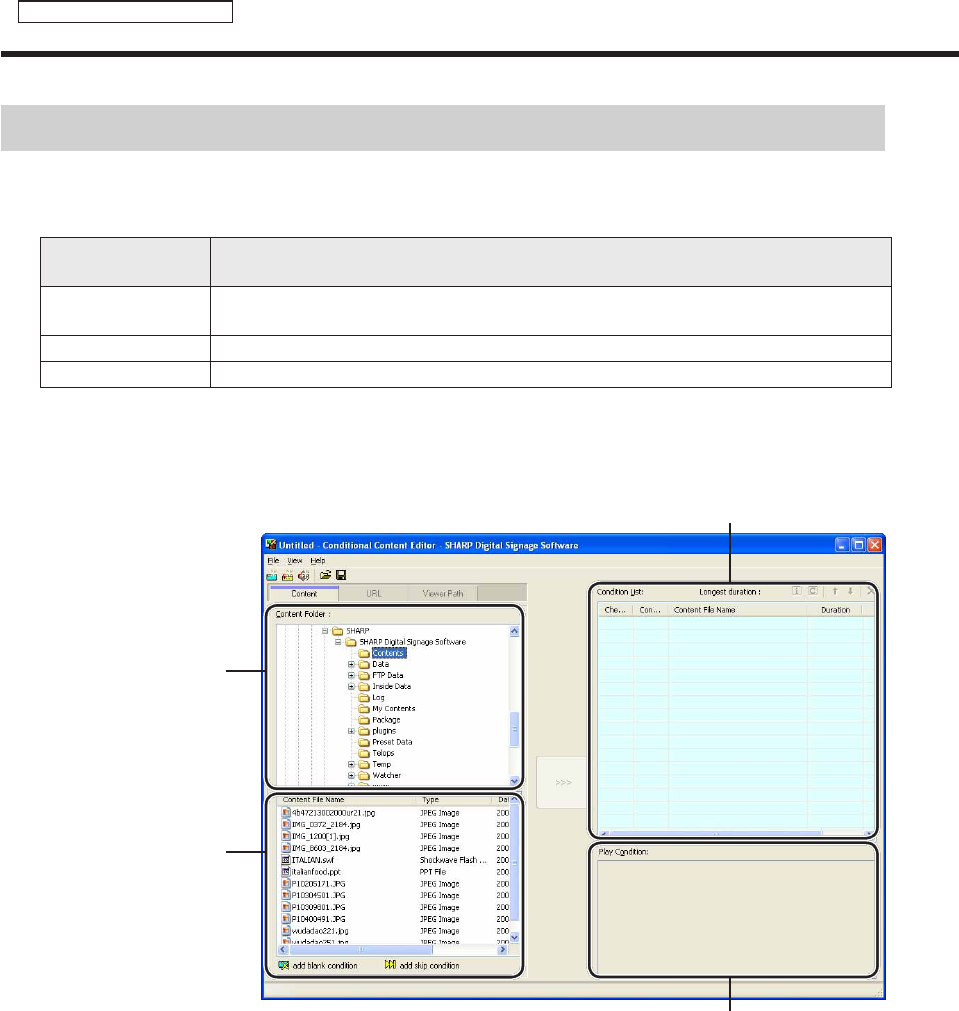Click the folder icon next to Package
959x1011 pixels.
coord(364,720)
